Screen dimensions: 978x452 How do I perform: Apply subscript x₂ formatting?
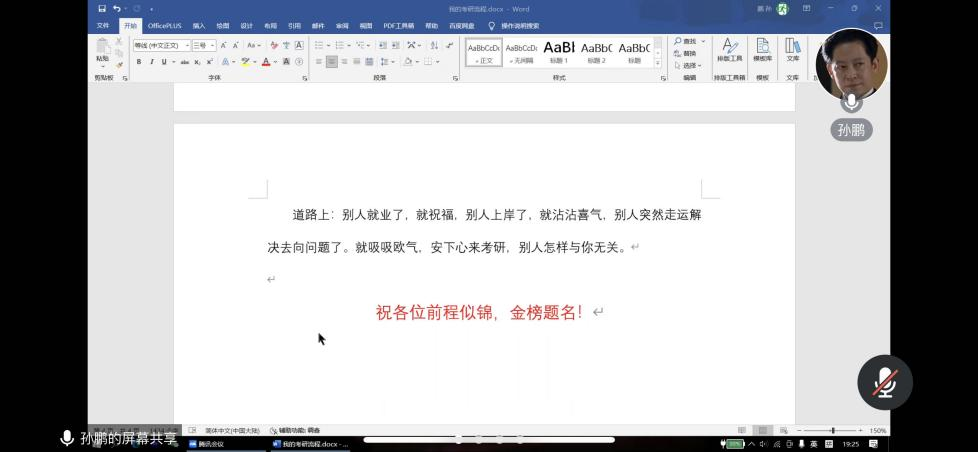click(x=197, y=62)
